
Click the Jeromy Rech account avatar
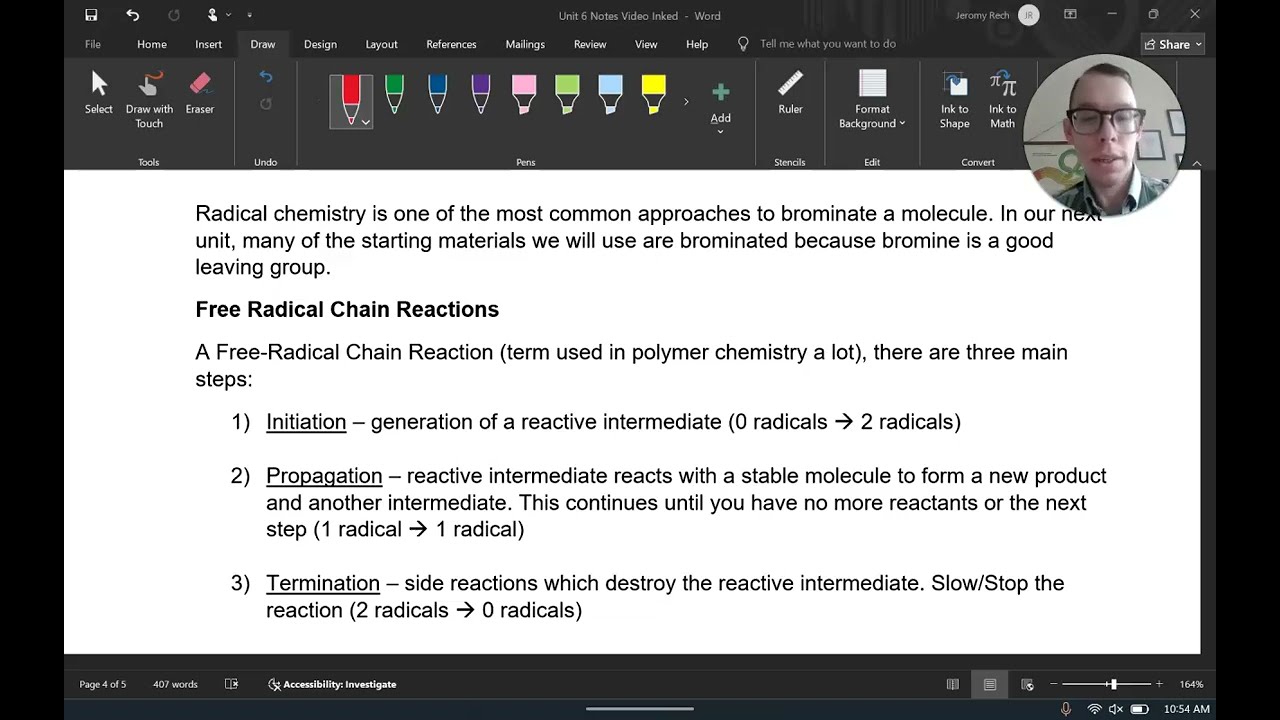point(1027,15)
